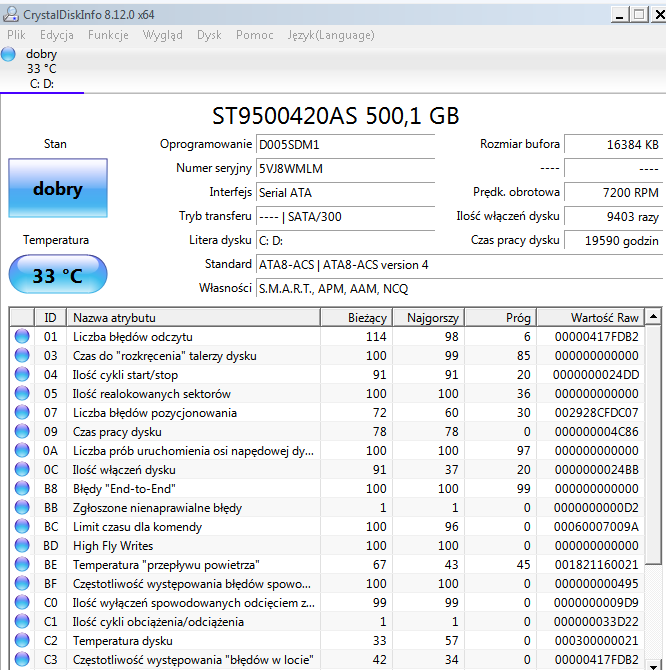Click status icon for attribute BD High Fly Writes
Viewport: 666px width, 670px height.
point(22,545)
